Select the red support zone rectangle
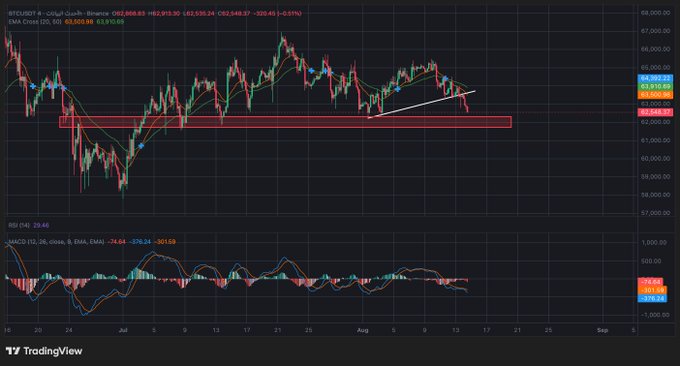680x366 pixels. 285,122
